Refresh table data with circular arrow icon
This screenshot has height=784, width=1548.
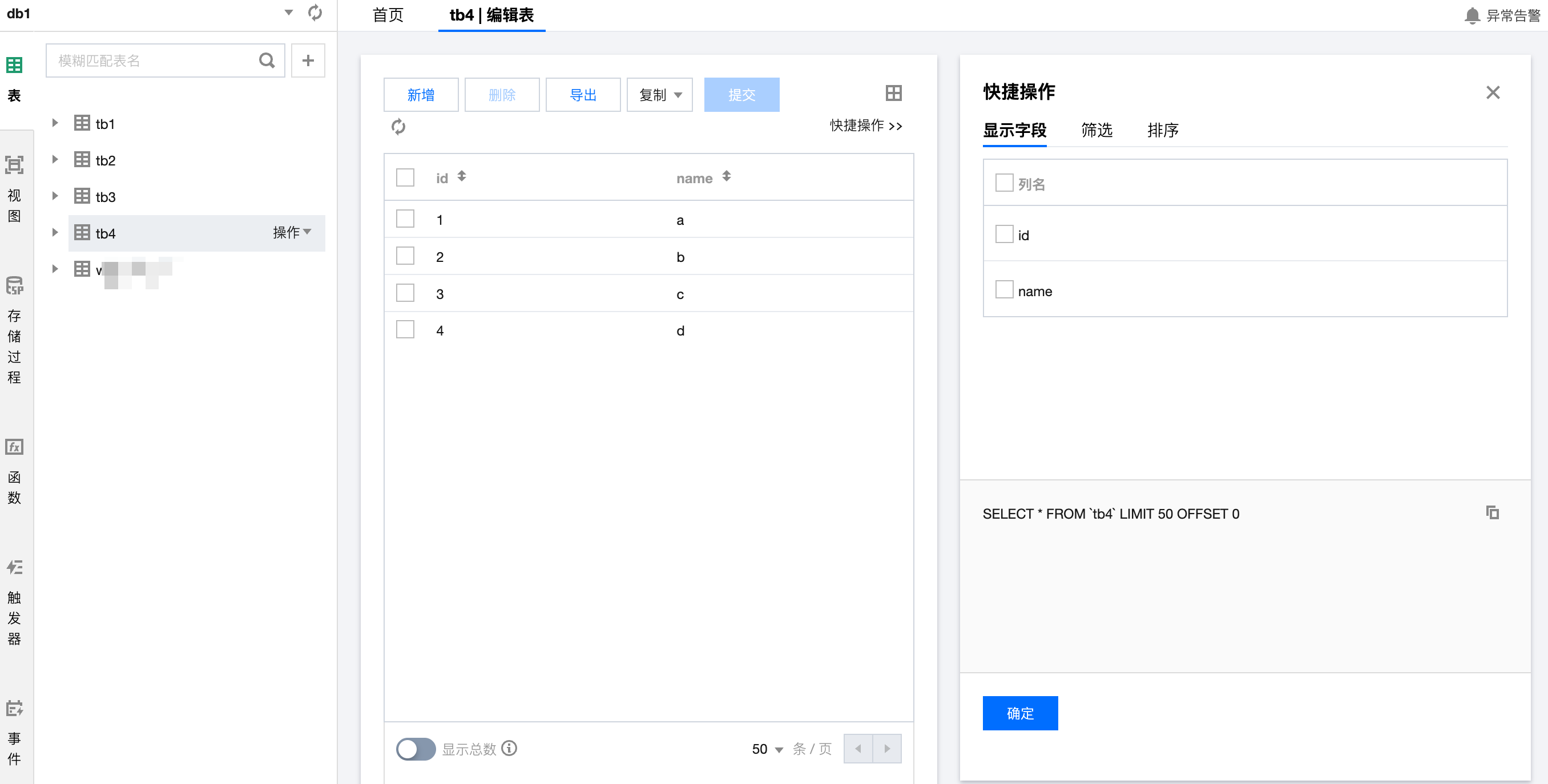[398, 127]
